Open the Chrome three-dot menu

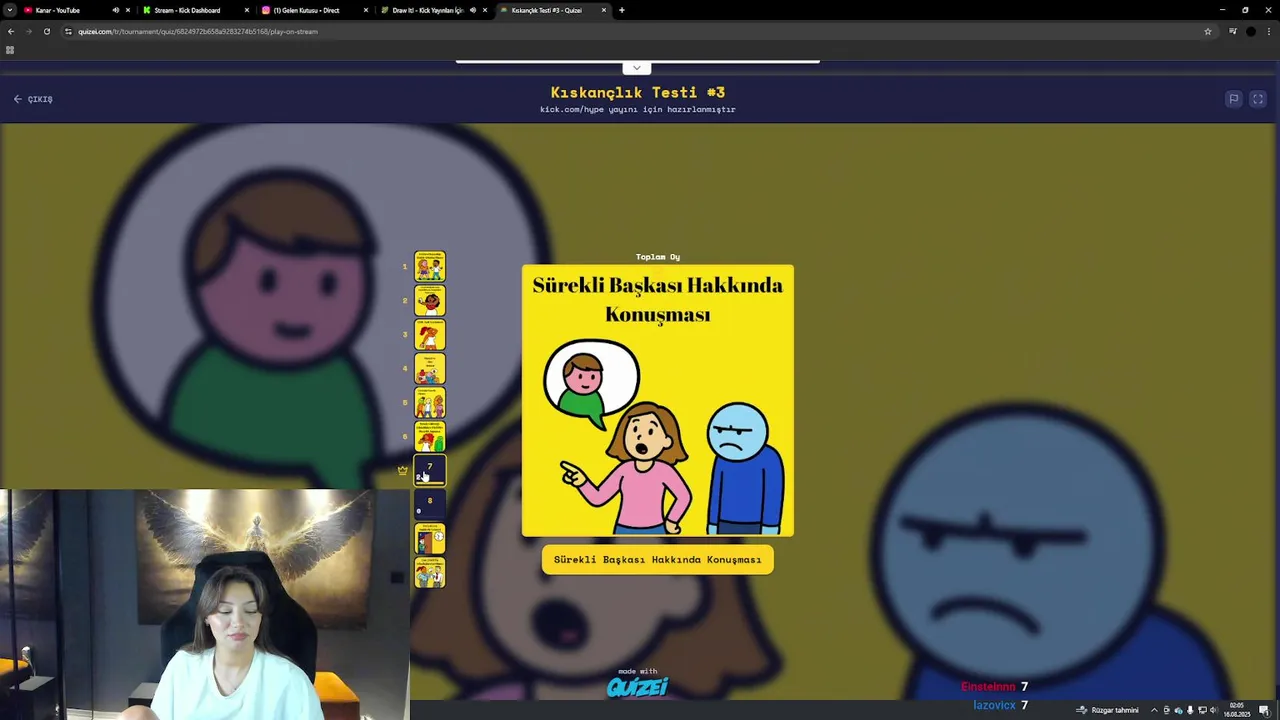point(1267,31)
